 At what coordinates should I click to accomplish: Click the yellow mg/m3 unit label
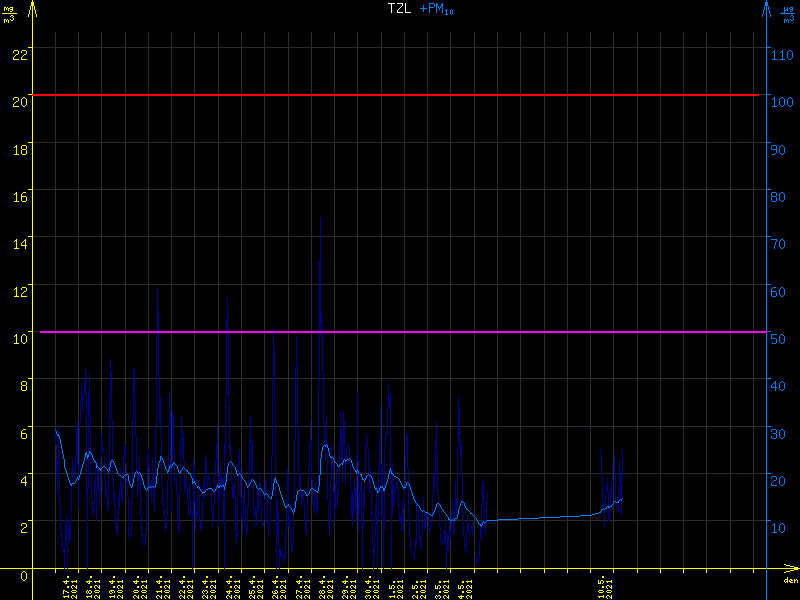click(x=9, y=14)
